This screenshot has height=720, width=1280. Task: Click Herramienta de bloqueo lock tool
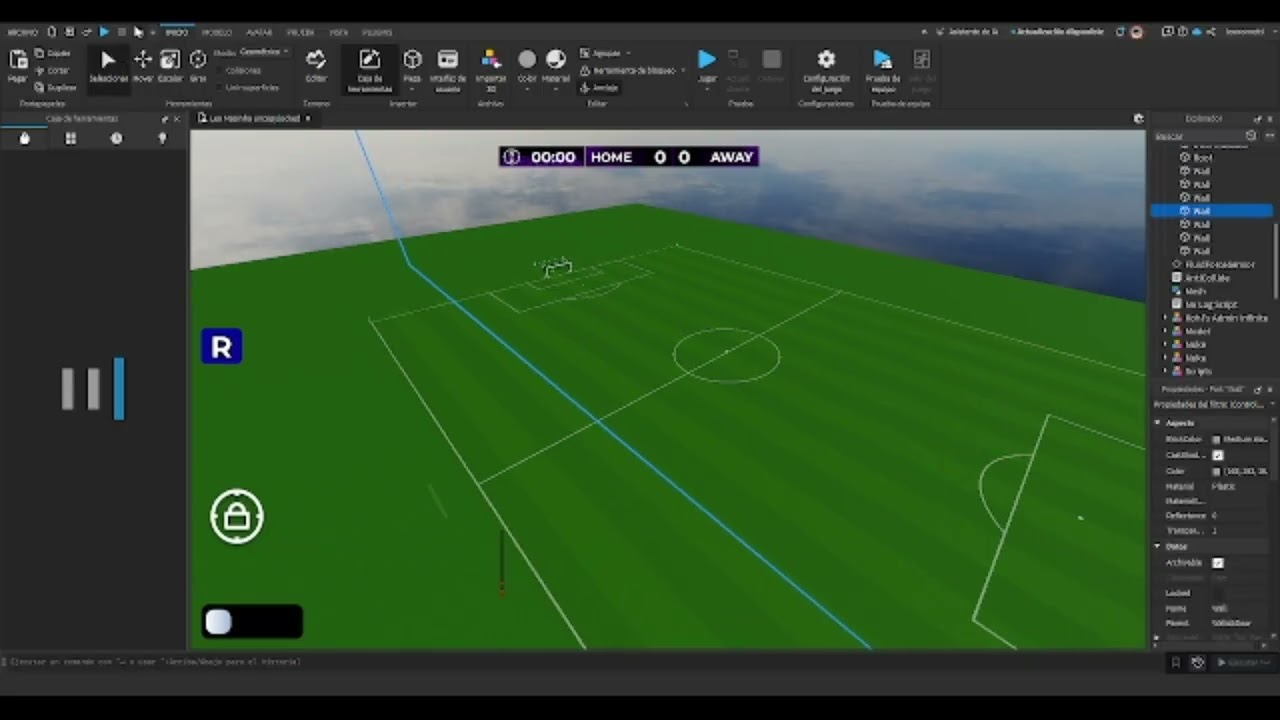tap(629, 70)
